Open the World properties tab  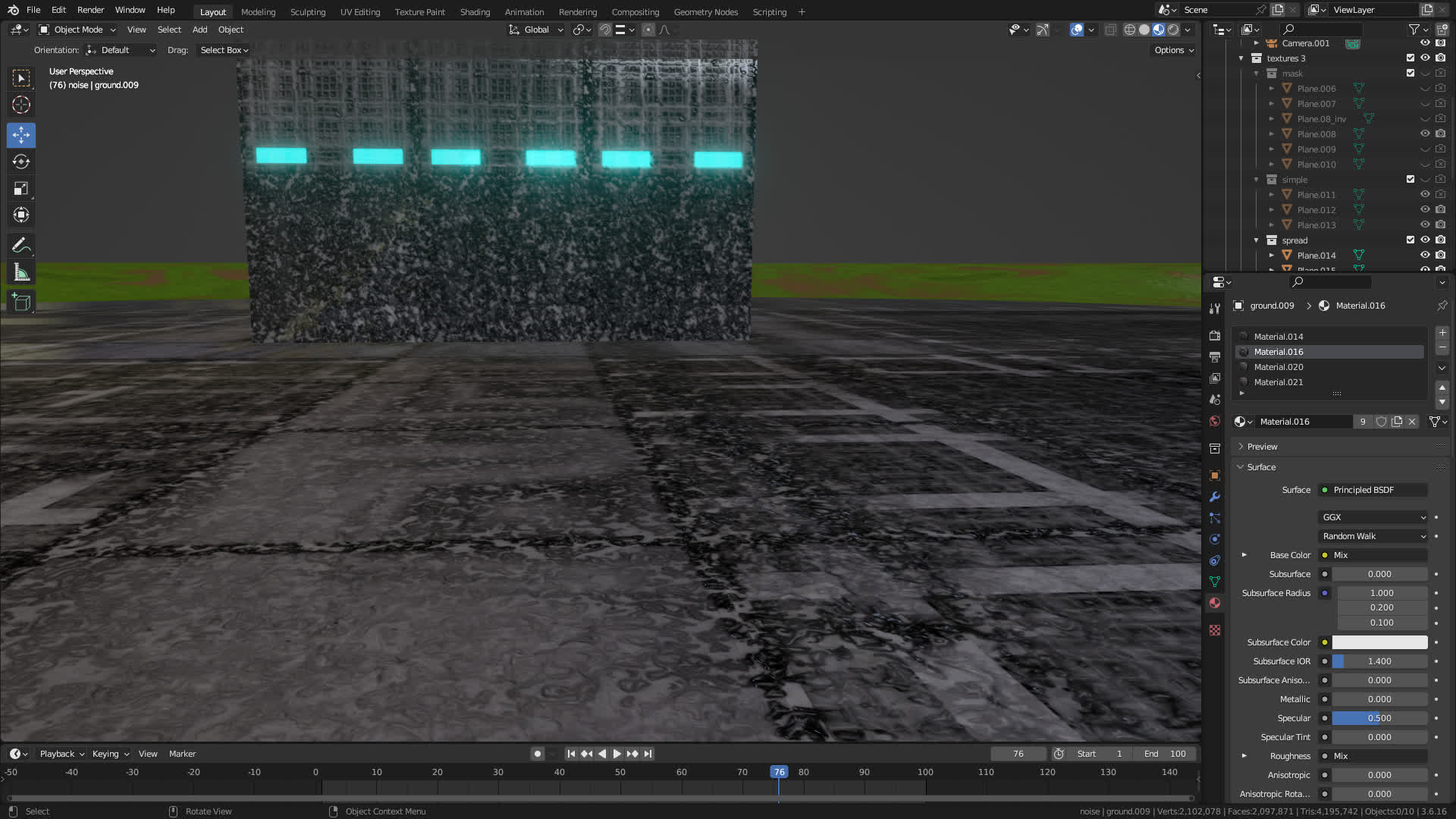(x=1215, y=422)
